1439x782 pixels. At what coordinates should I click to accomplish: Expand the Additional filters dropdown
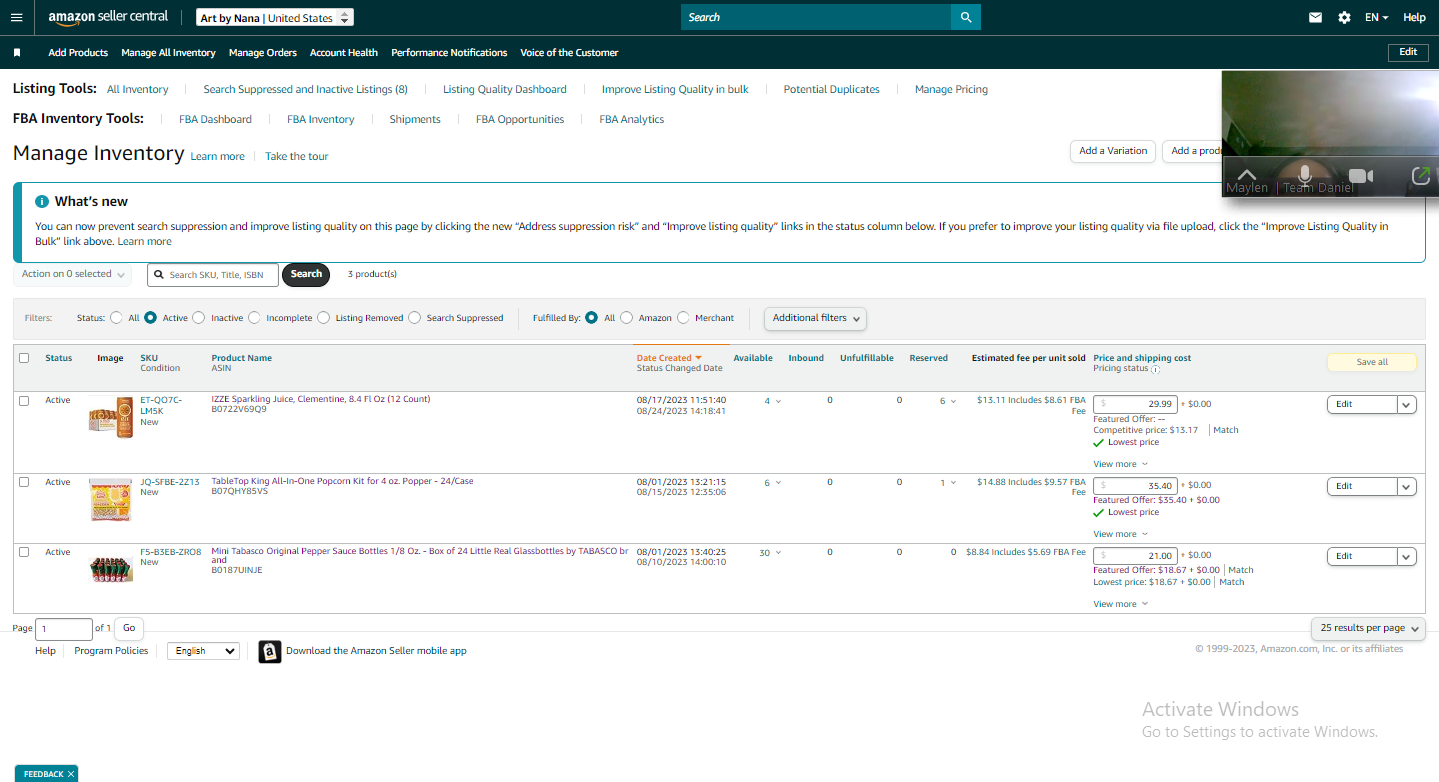tap(815, 318)
